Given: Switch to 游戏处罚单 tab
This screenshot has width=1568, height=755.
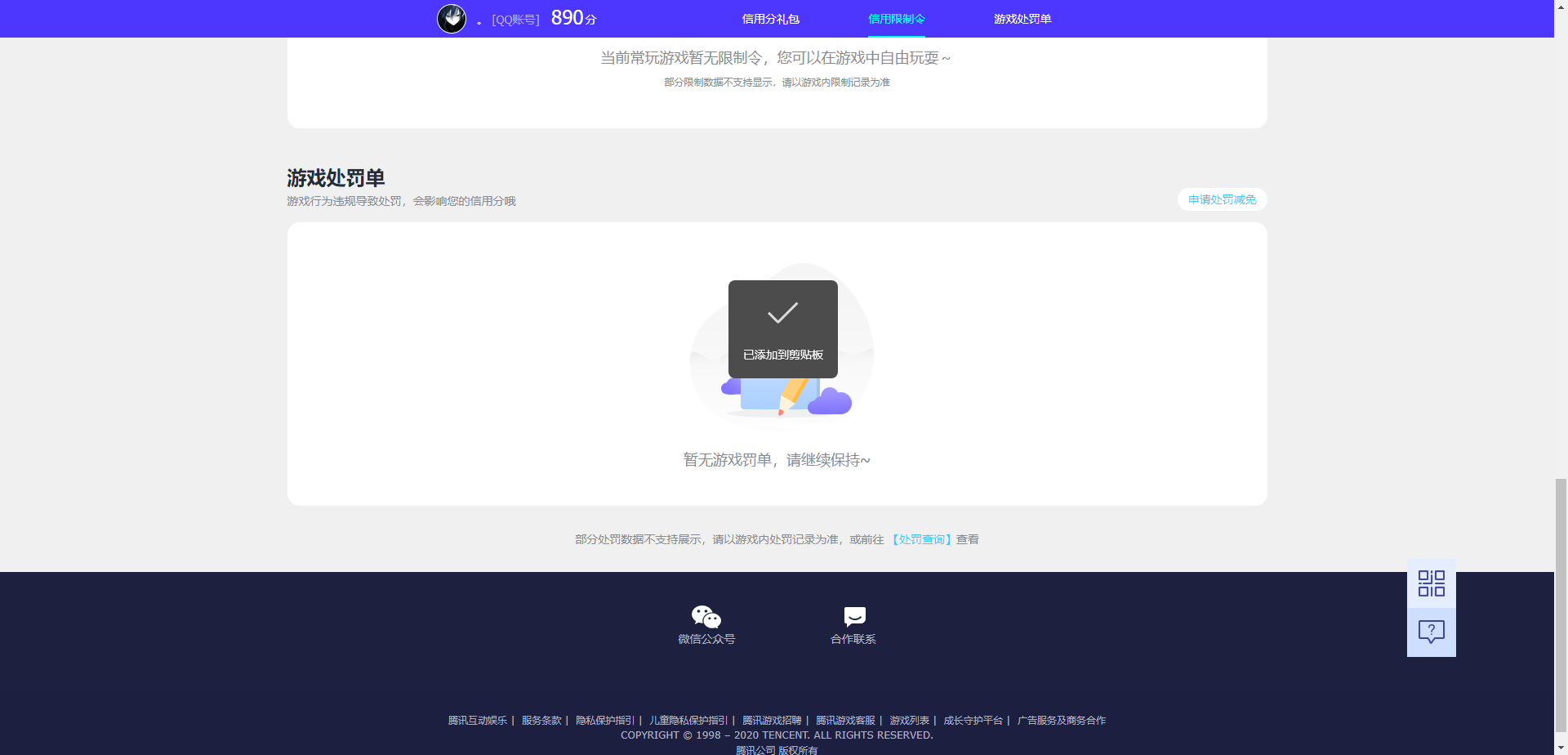Looking at the screenshot, I should (x=1022, y=19).
